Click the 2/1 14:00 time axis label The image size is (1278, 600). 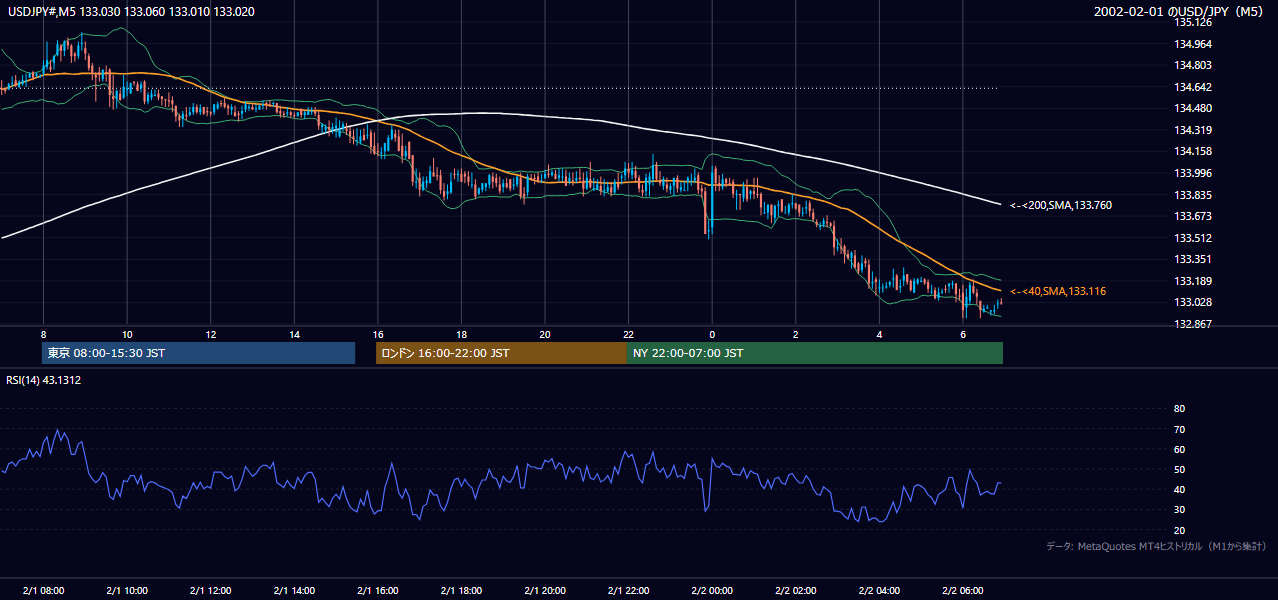(x=294, y=591)
